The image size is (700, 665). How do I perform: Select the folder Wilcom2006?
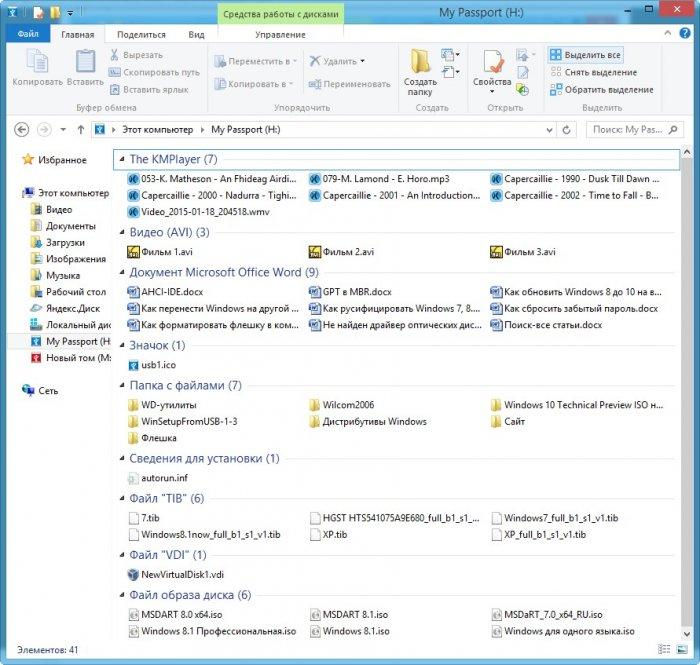(x=342, y=405)
